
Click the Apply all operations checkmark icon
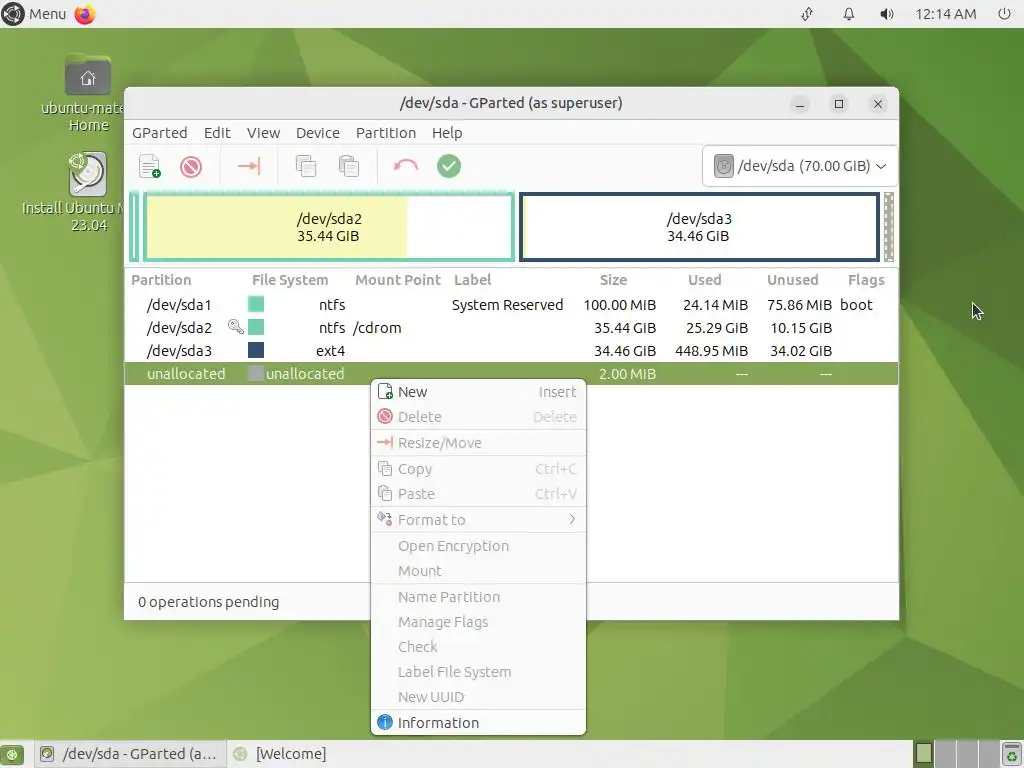[449, 166]
